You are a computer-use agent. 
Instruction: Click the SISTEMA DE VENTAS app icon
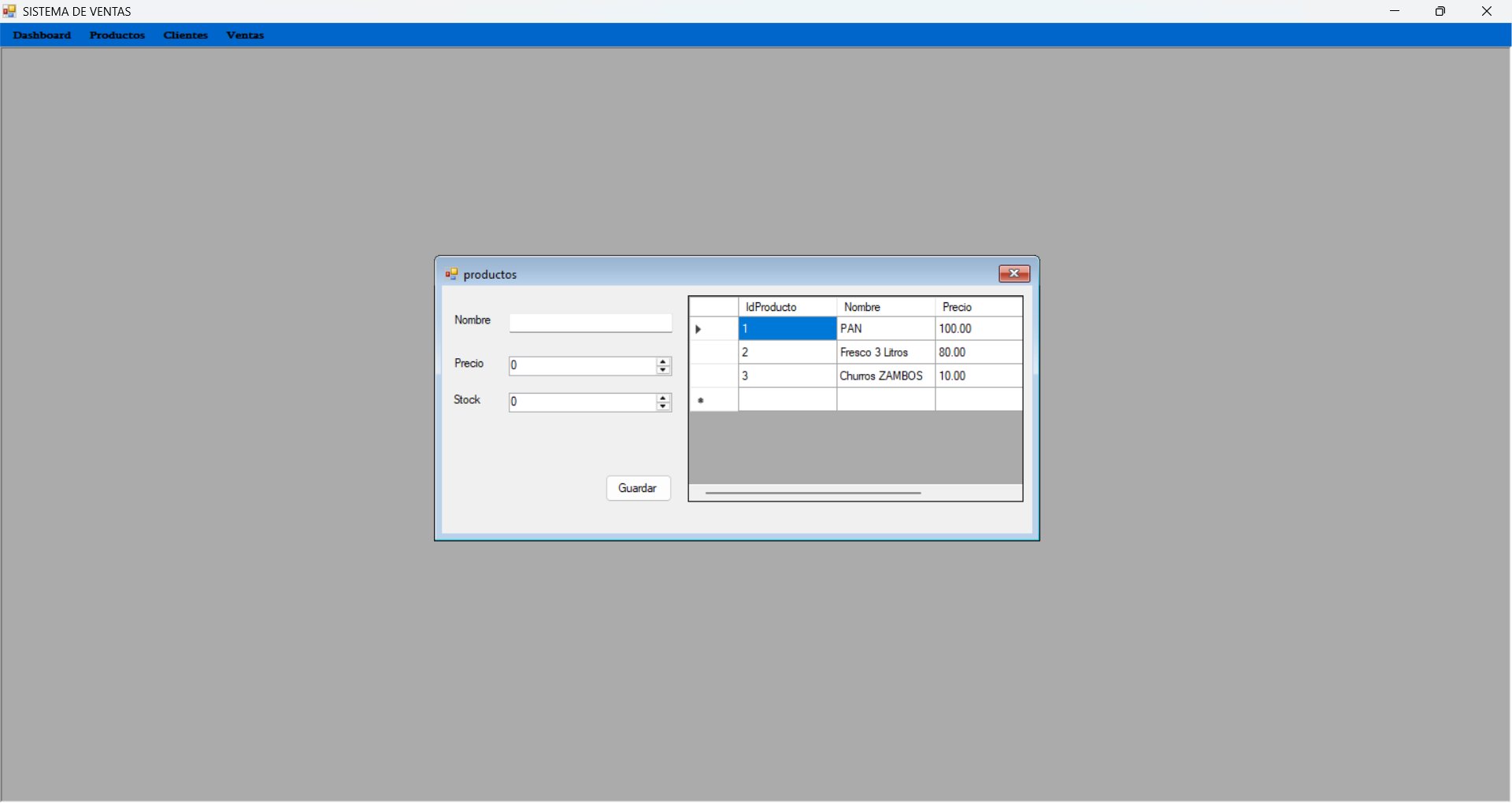pos(10,11)
